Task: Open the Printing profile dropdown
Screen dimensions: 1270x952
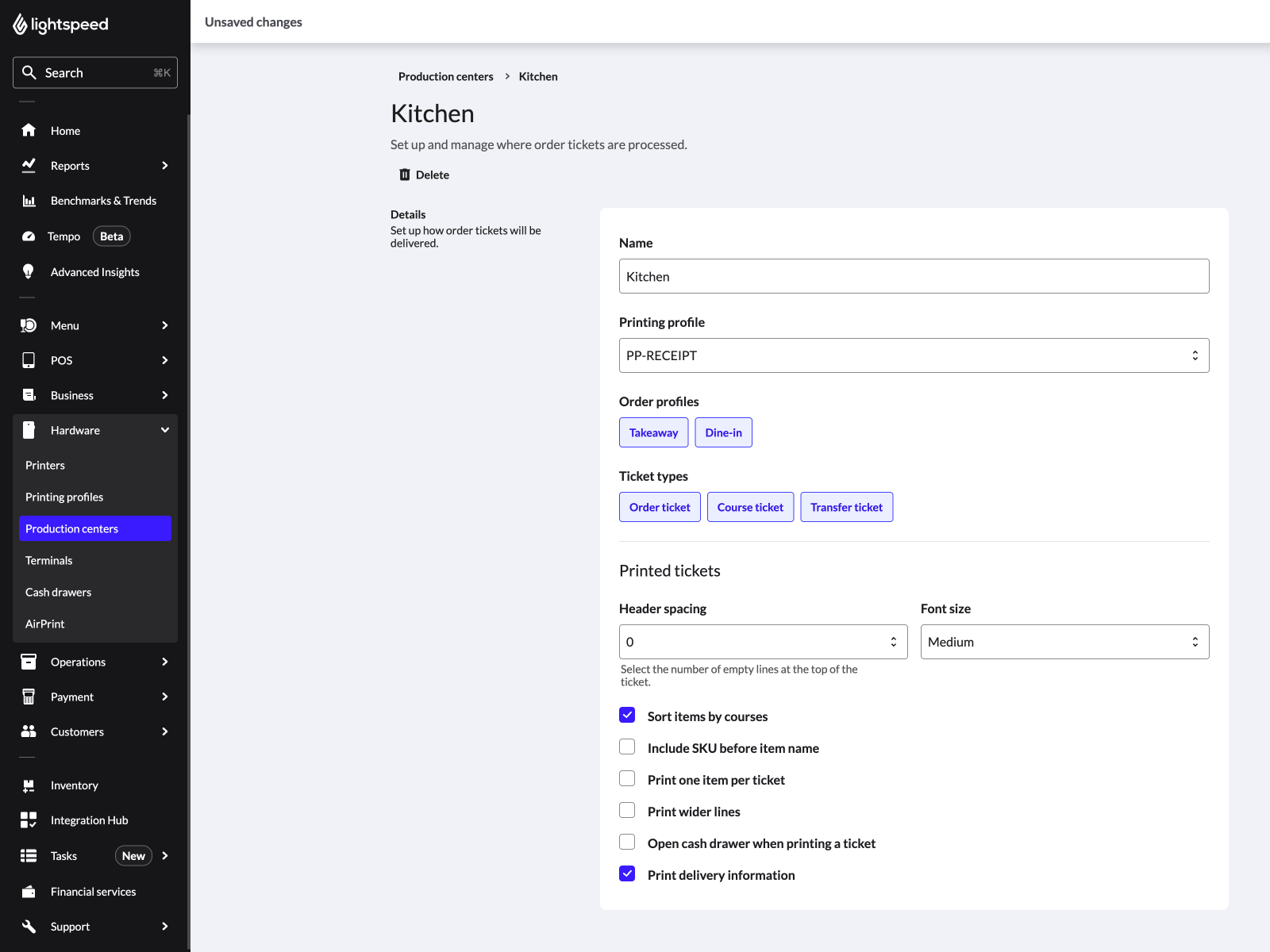Action: [x=914, y=355]
